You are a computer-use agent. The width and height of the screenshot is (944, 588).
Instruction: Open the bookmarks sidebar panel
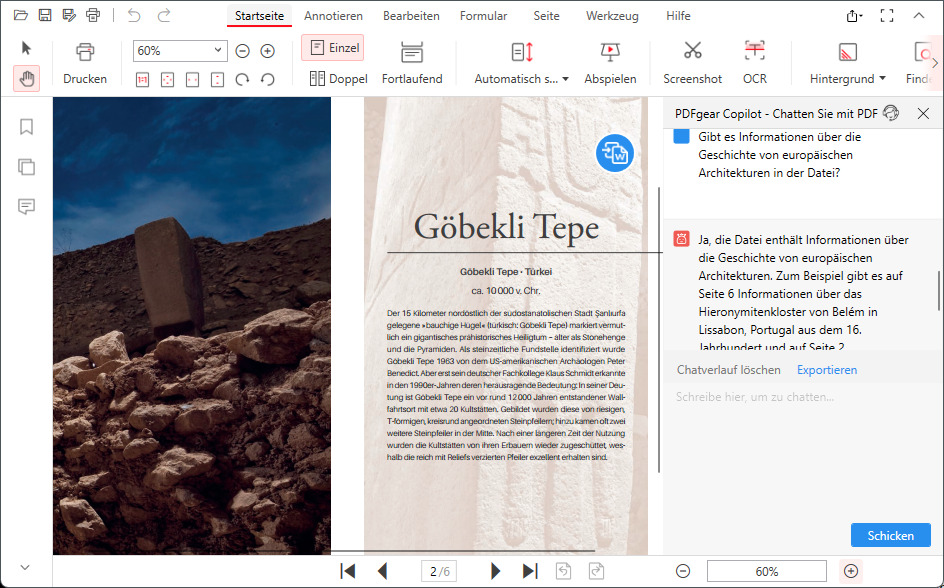click(x=26, y=127)
